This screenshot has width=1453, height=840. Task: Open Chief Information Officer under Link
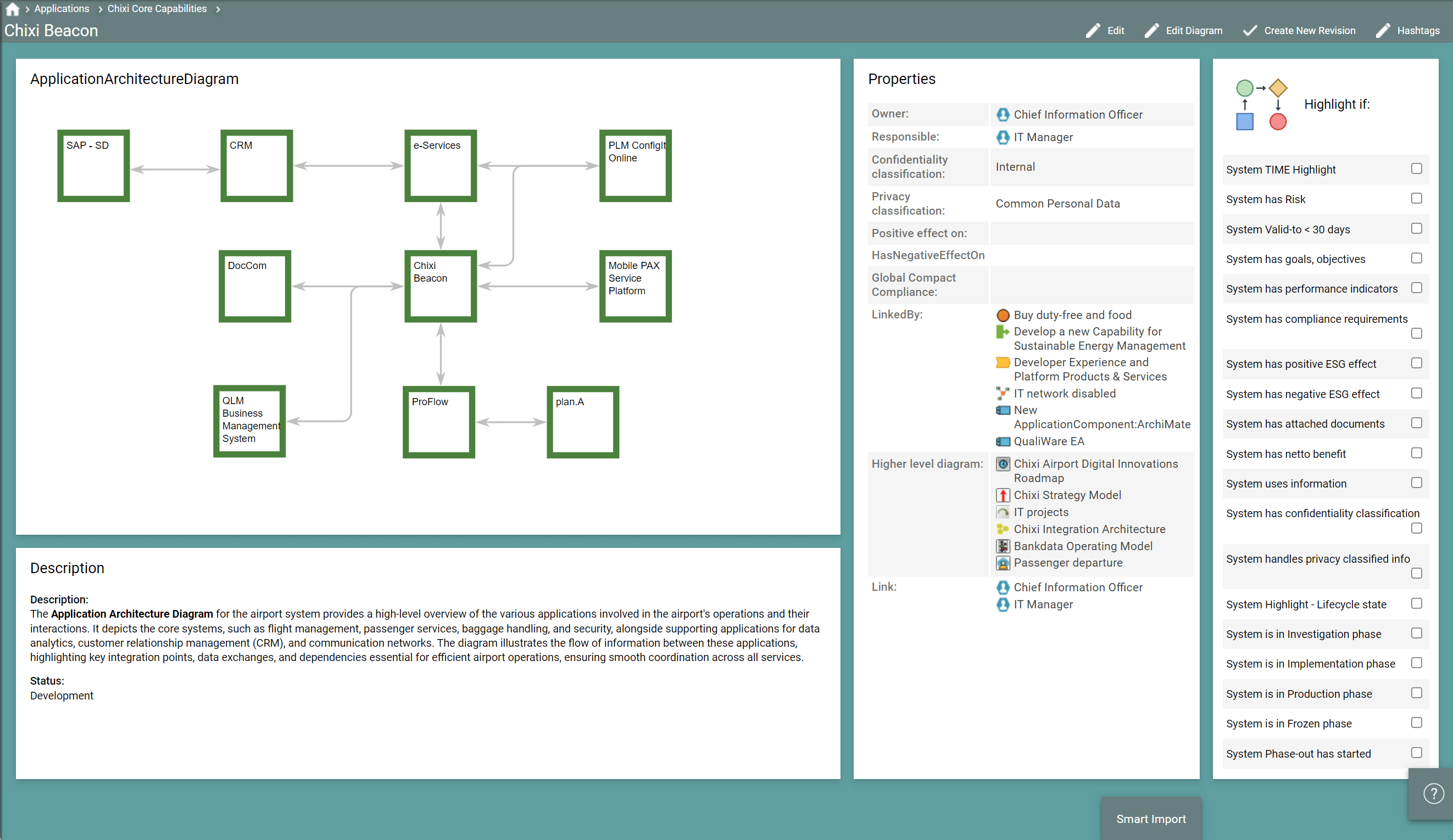pos(1078,587)
